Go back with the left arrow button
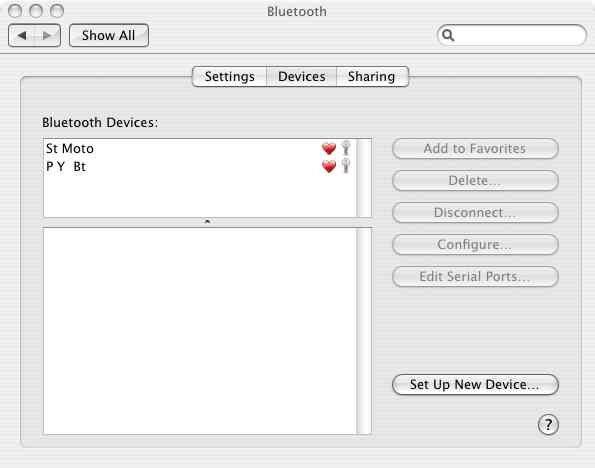595x468 pixels. point(22,35)
